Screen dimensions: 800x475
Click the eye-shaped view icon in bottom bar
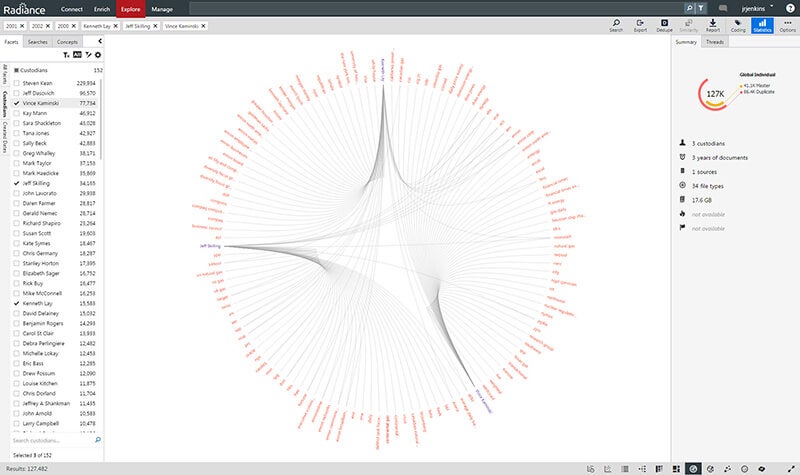point(762,468)
